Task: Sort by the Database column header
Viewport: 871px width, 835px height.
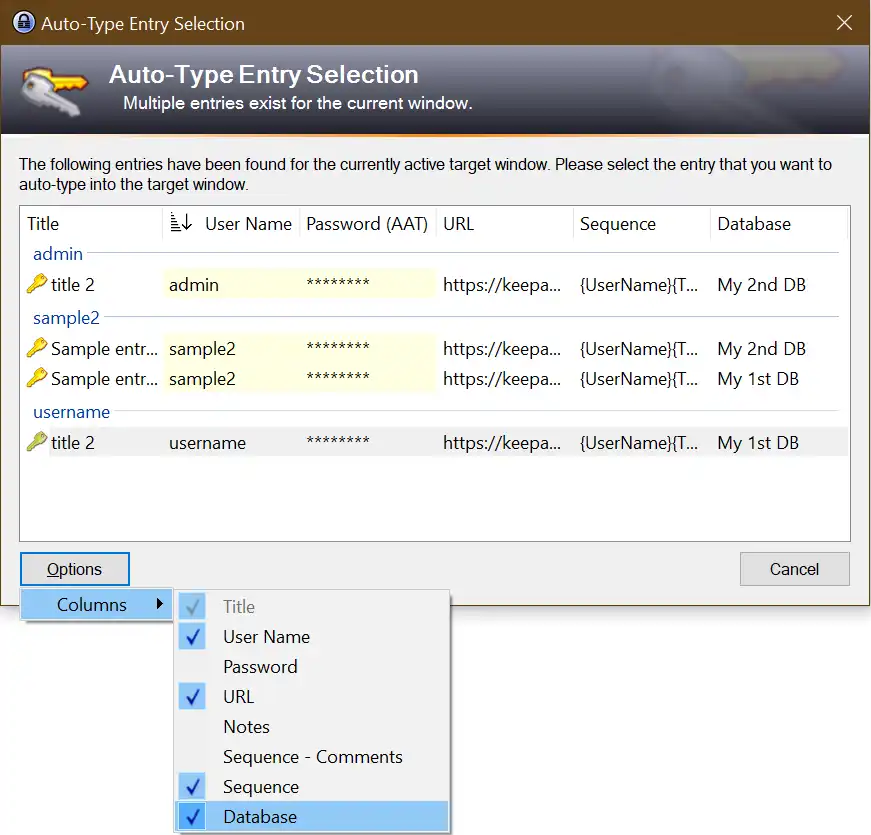Action: 779,223
